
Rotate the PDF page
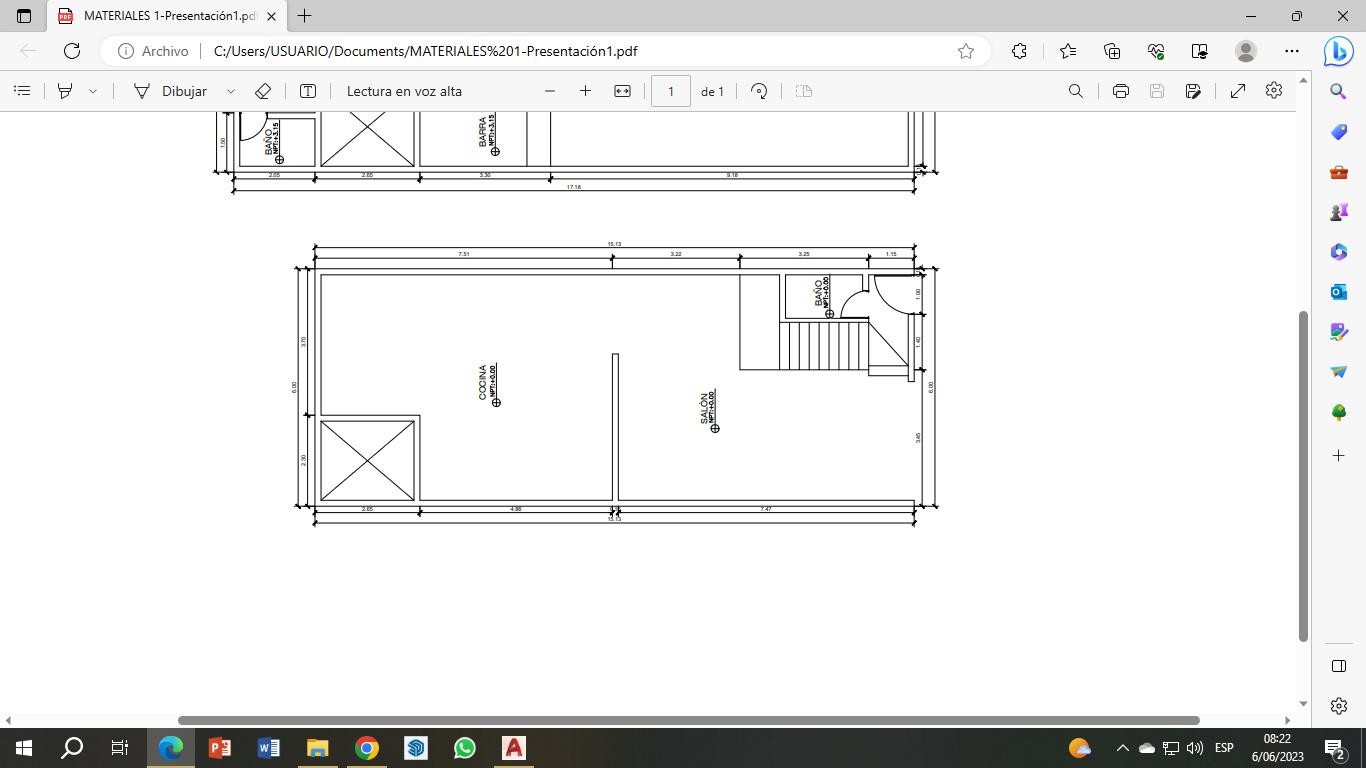[x=759, y=91]
